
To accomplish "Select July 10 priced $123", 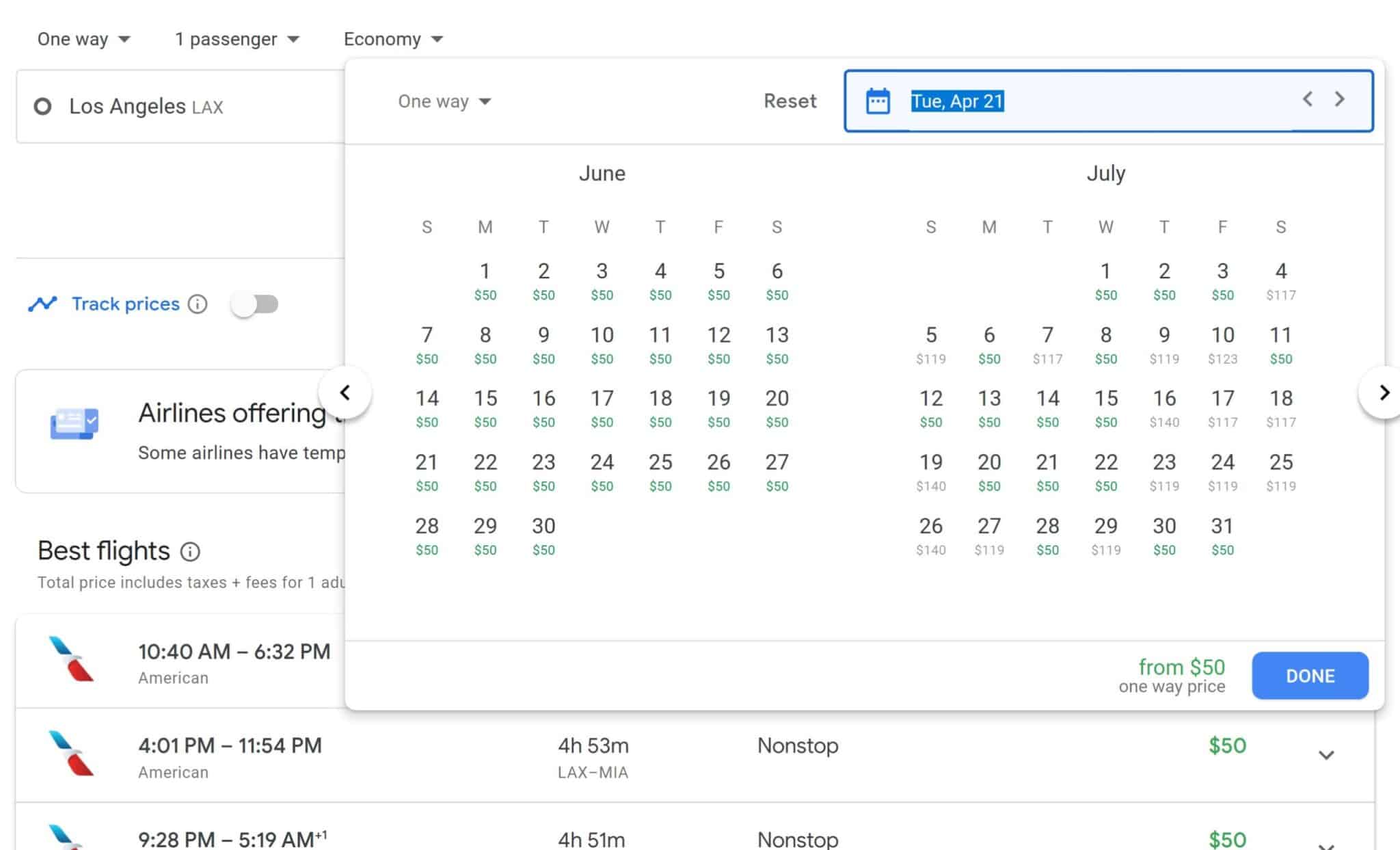I will coord(1222,345).
